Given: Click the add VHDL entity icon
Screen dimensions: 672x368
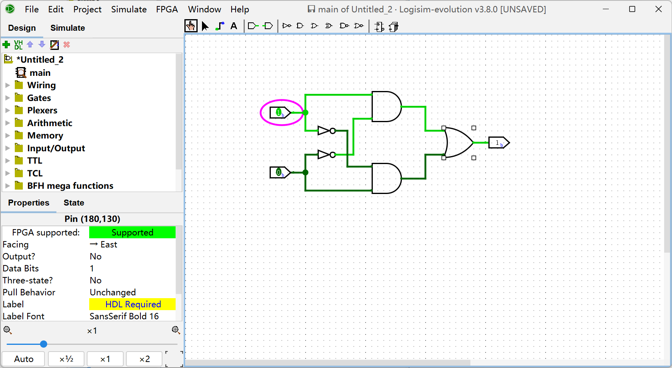Looking at the screenshot, I should (x=18, y=45).
